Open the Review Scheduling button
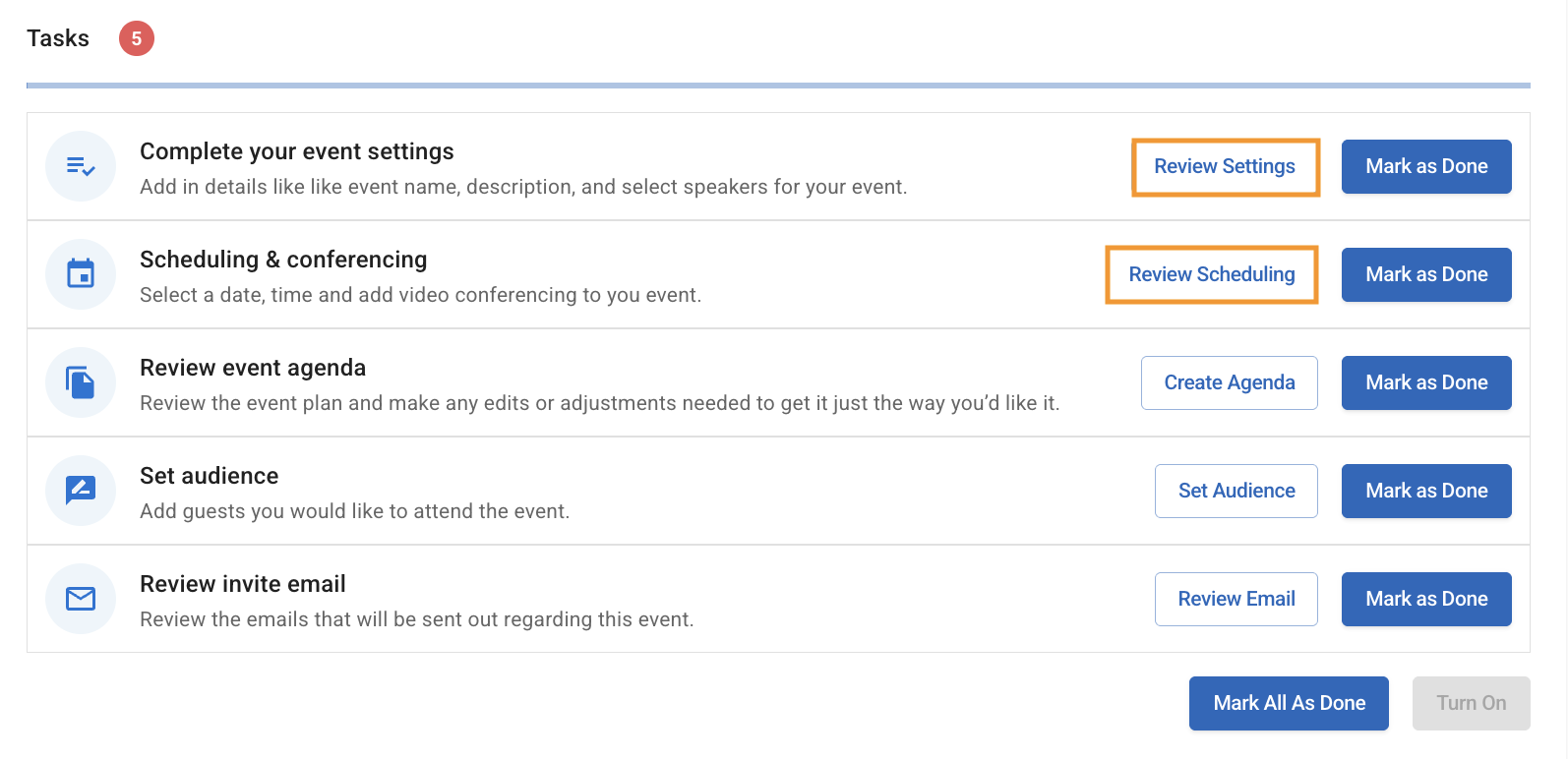Screen dimensions: 1568x759 pyautogui.click(x=1212, y=275)
